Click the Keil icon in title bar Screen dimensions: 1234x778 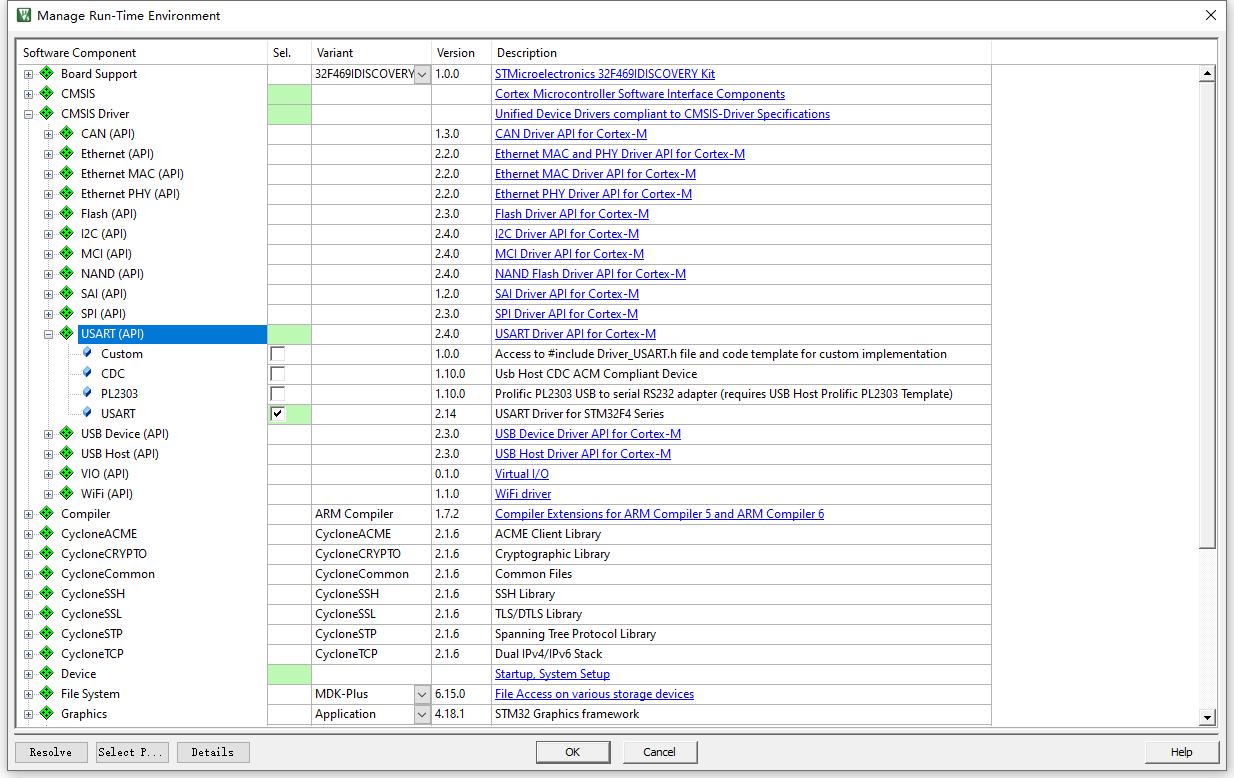point(24,15)
